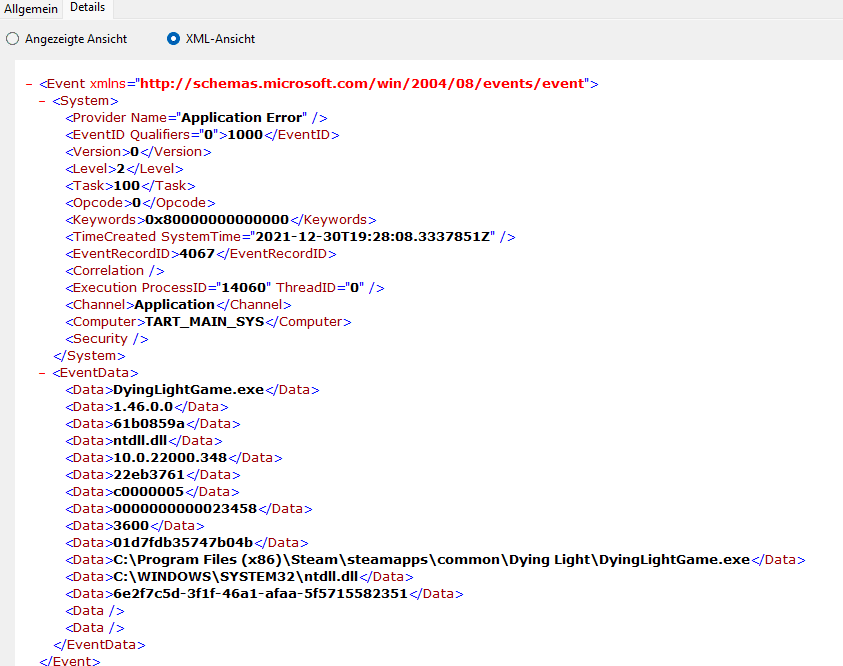
Task: Click the C:\WINDOWS\SYSTEM32\ntdll.dll path
Action: click(236, 577)
